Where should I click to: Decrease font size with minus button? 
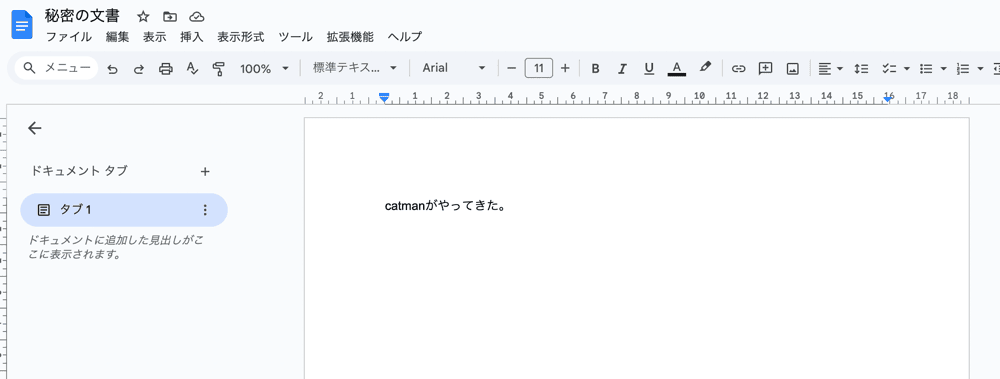coord(511,68)
